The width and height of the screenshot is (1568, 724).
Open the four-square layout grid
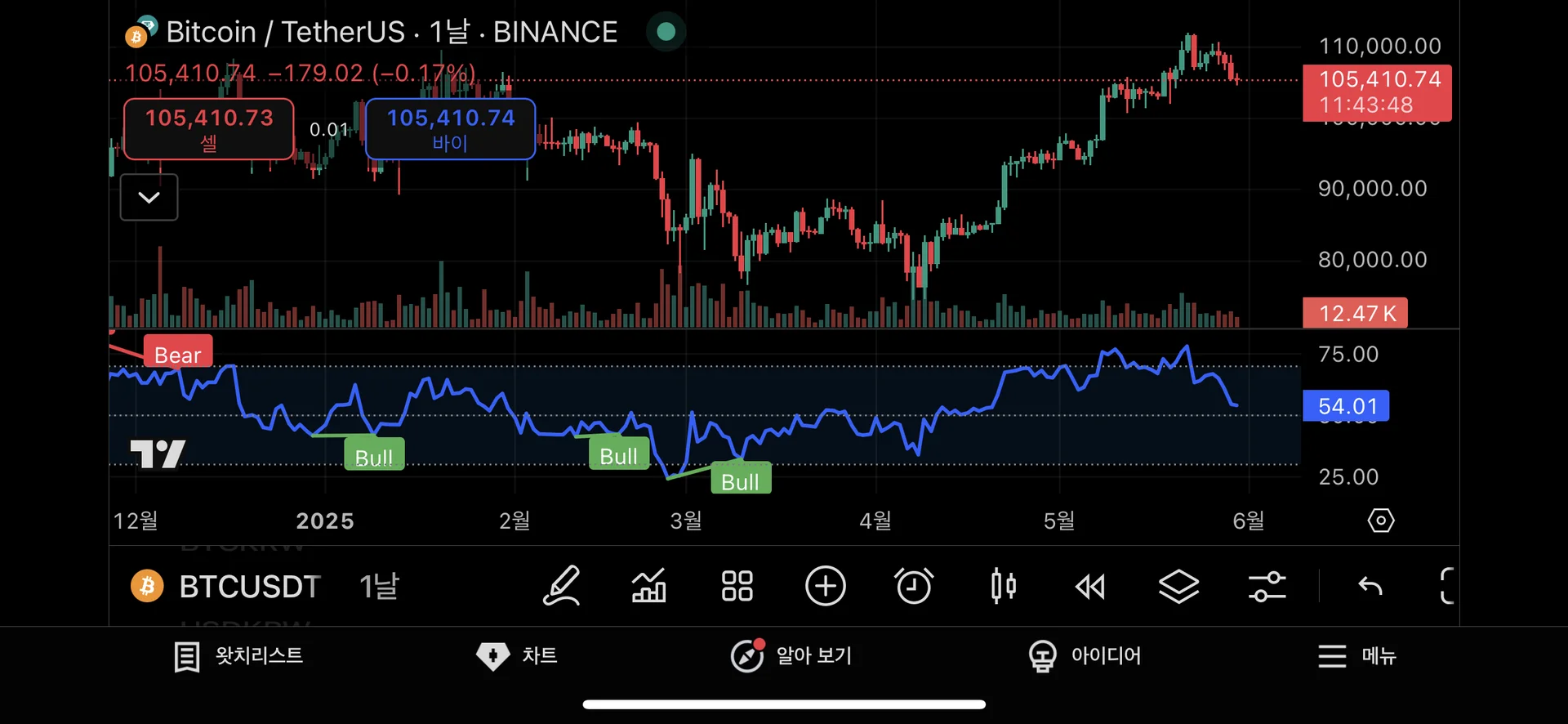(737, 586)
